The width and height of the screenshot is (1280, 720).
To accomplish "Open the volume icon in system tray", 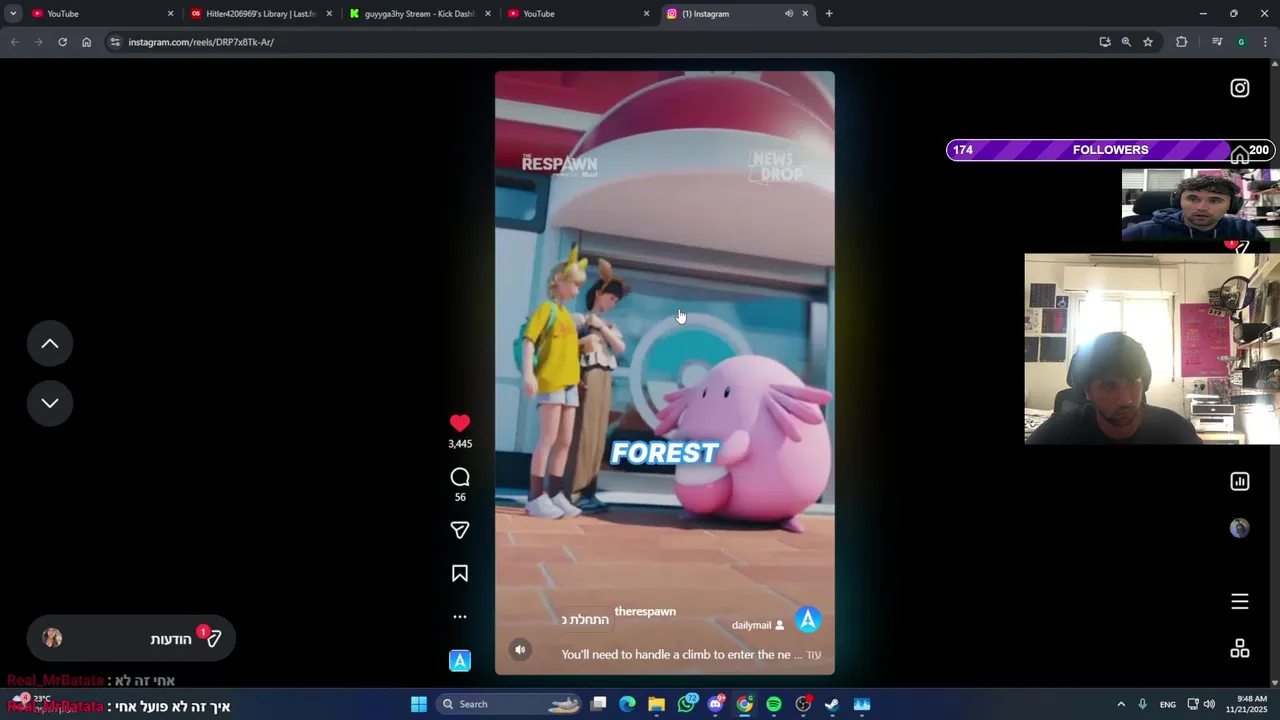I will pos(1210,704).
